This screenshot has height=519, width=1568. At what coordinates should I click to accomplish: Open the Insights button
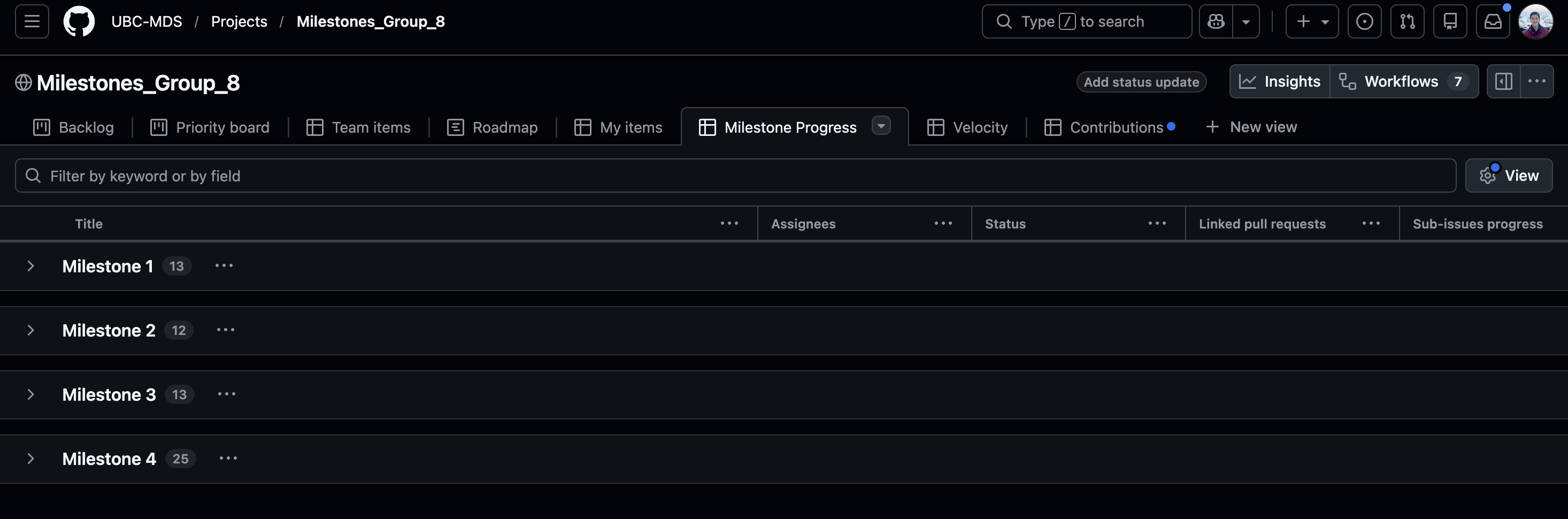(x=1279, y=82)
